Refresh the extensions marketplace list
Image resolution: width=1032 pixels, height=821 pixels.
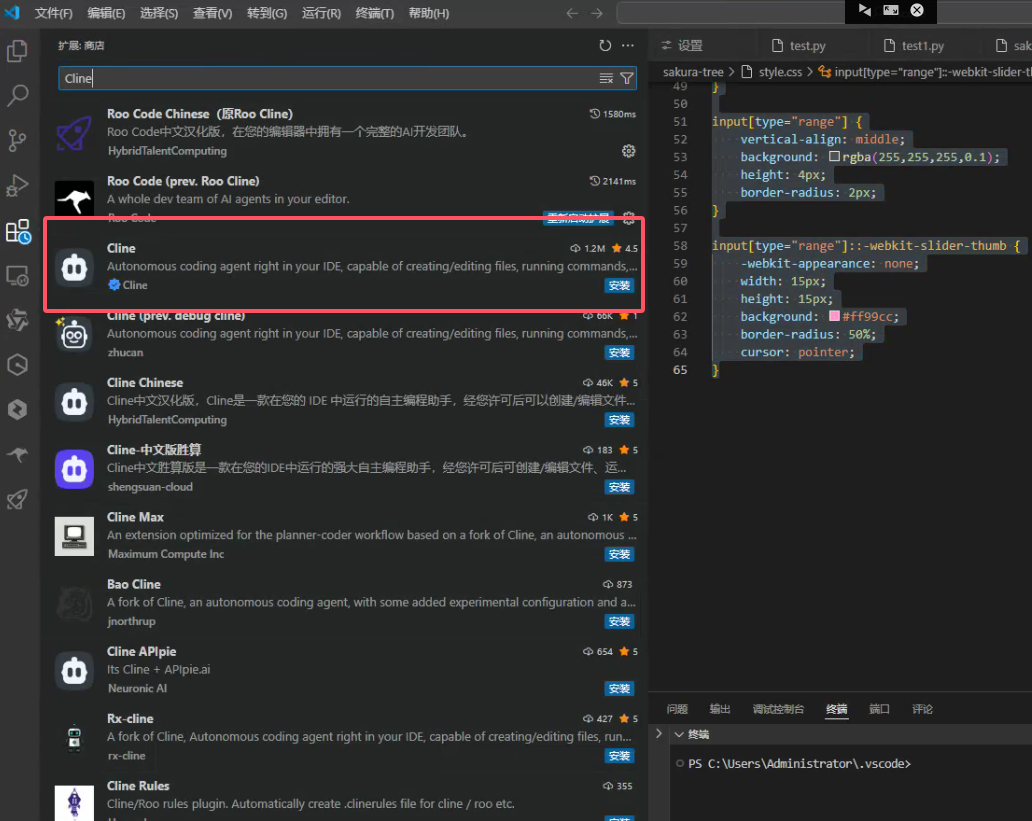click(x=605, y=45)
